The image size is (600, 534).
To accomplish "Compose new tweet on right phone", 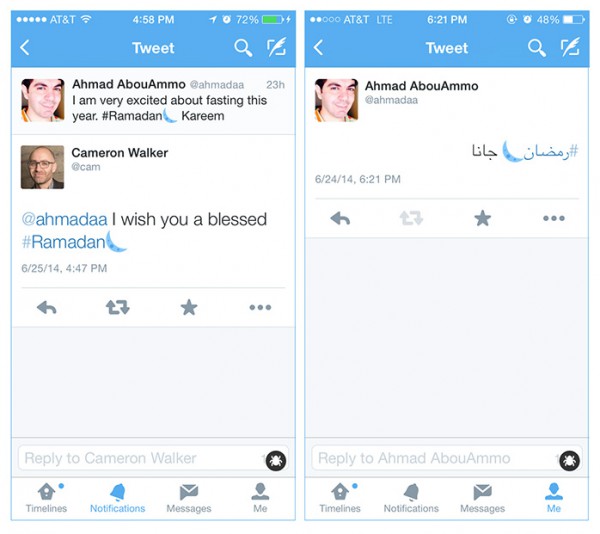I will point(570,47).
